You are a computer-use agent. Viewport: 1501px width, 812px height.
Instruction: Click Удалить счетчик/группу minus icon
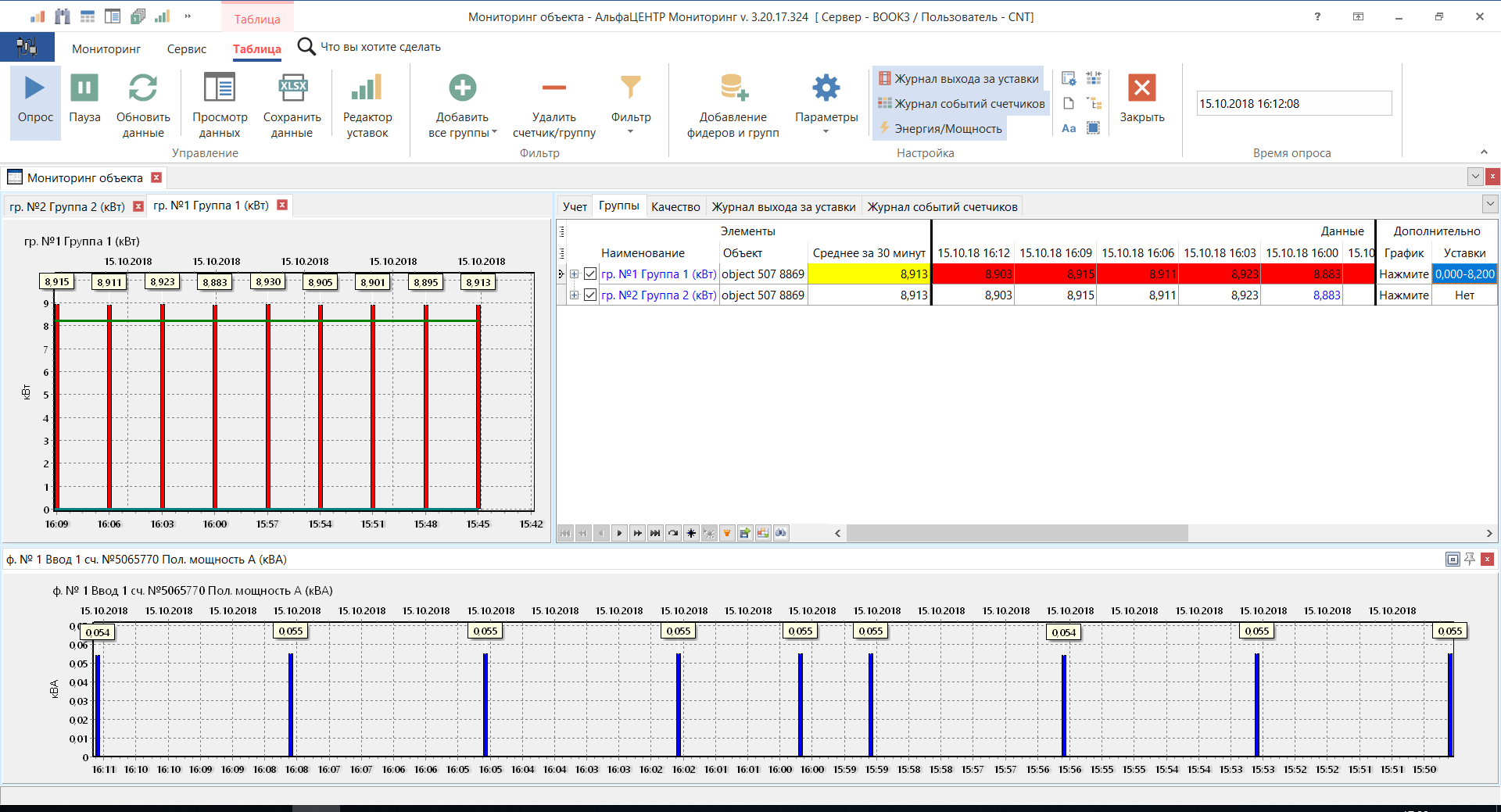[x=553, y=88]
